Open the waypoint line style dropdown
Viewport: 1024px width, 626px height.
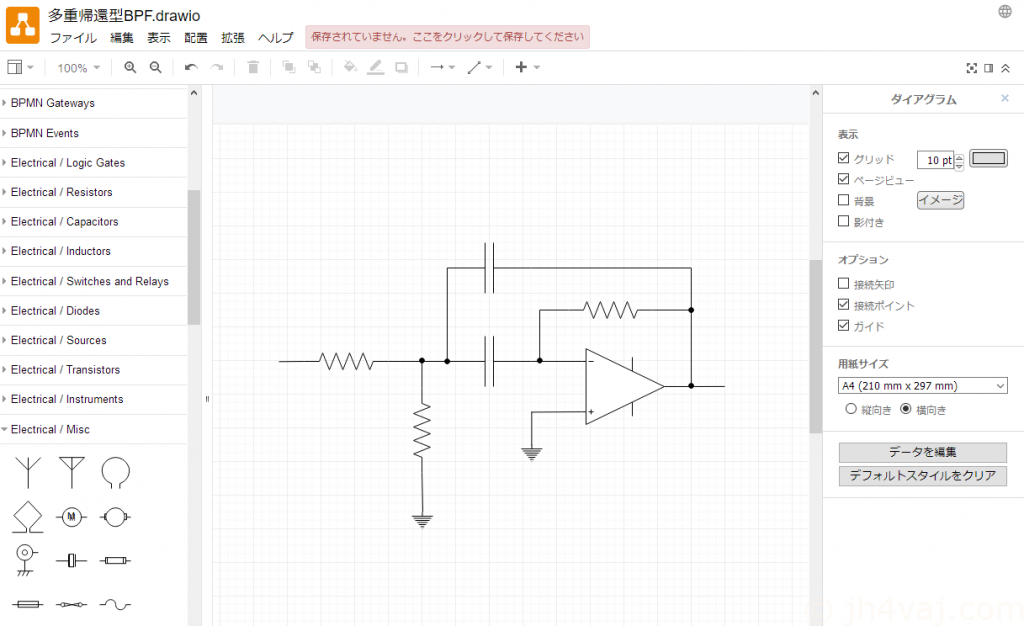click(x=479, y=67)
